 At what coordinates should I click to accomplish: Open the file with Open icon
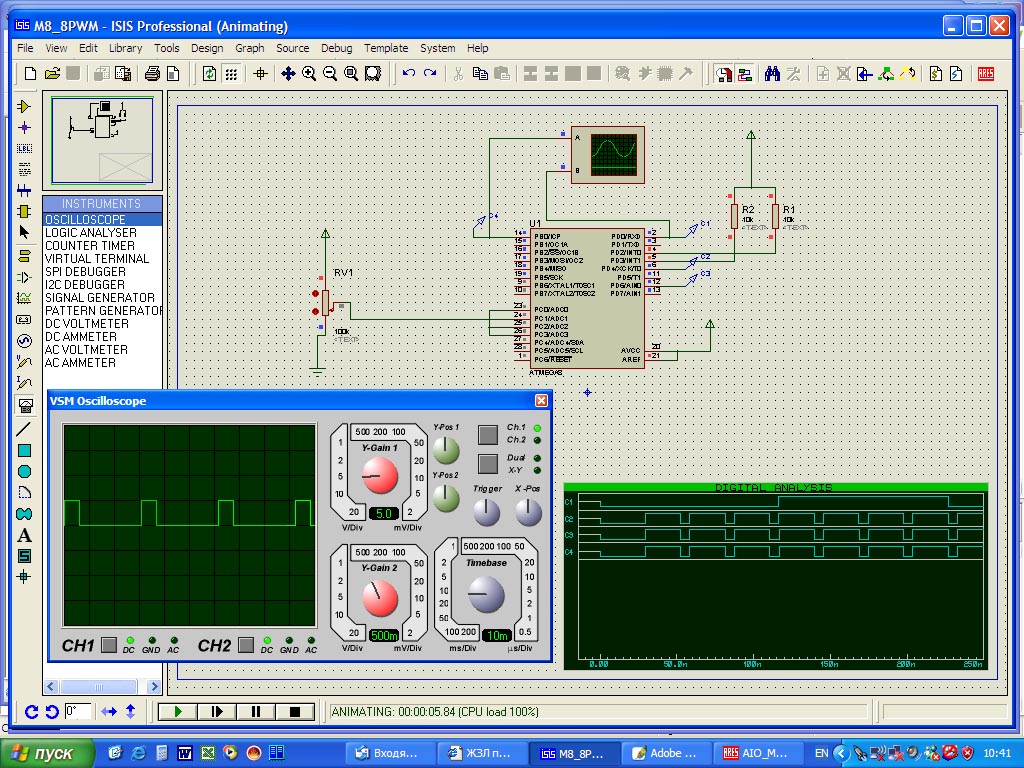[x=52, y=73]
